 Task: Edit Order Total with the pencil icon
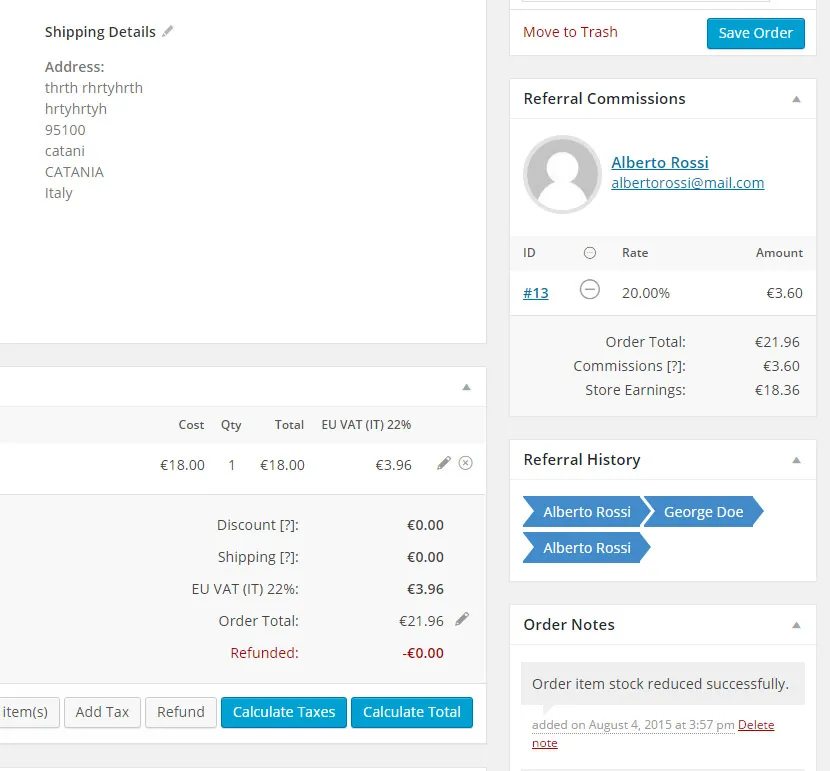(461, 620)
